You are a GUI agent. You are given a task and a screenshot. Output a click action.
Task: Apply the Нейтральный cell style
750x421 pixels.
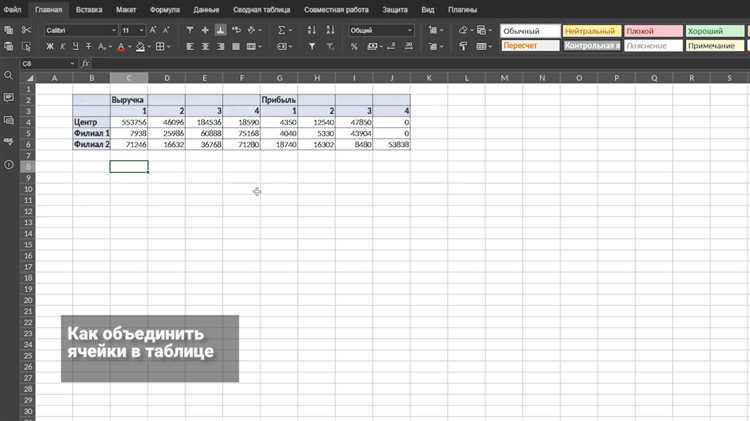pos(592,31)
